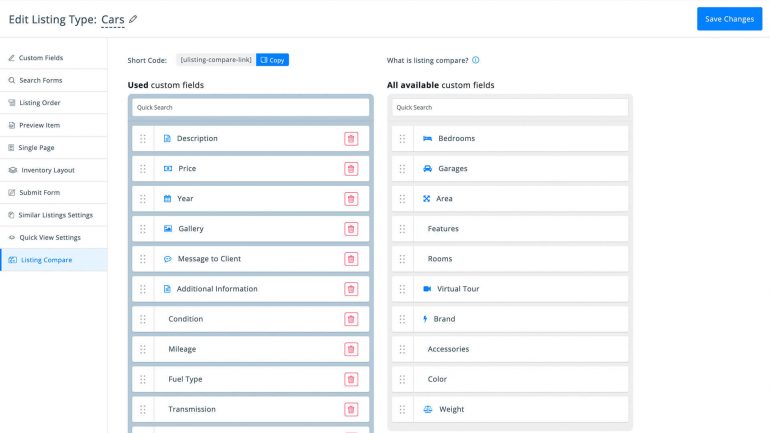Click the bed icon on Bedrooms row
Image resolution: width=770 pixels, height=433 pixels.
pyautogui.click(x=427, y=138)
